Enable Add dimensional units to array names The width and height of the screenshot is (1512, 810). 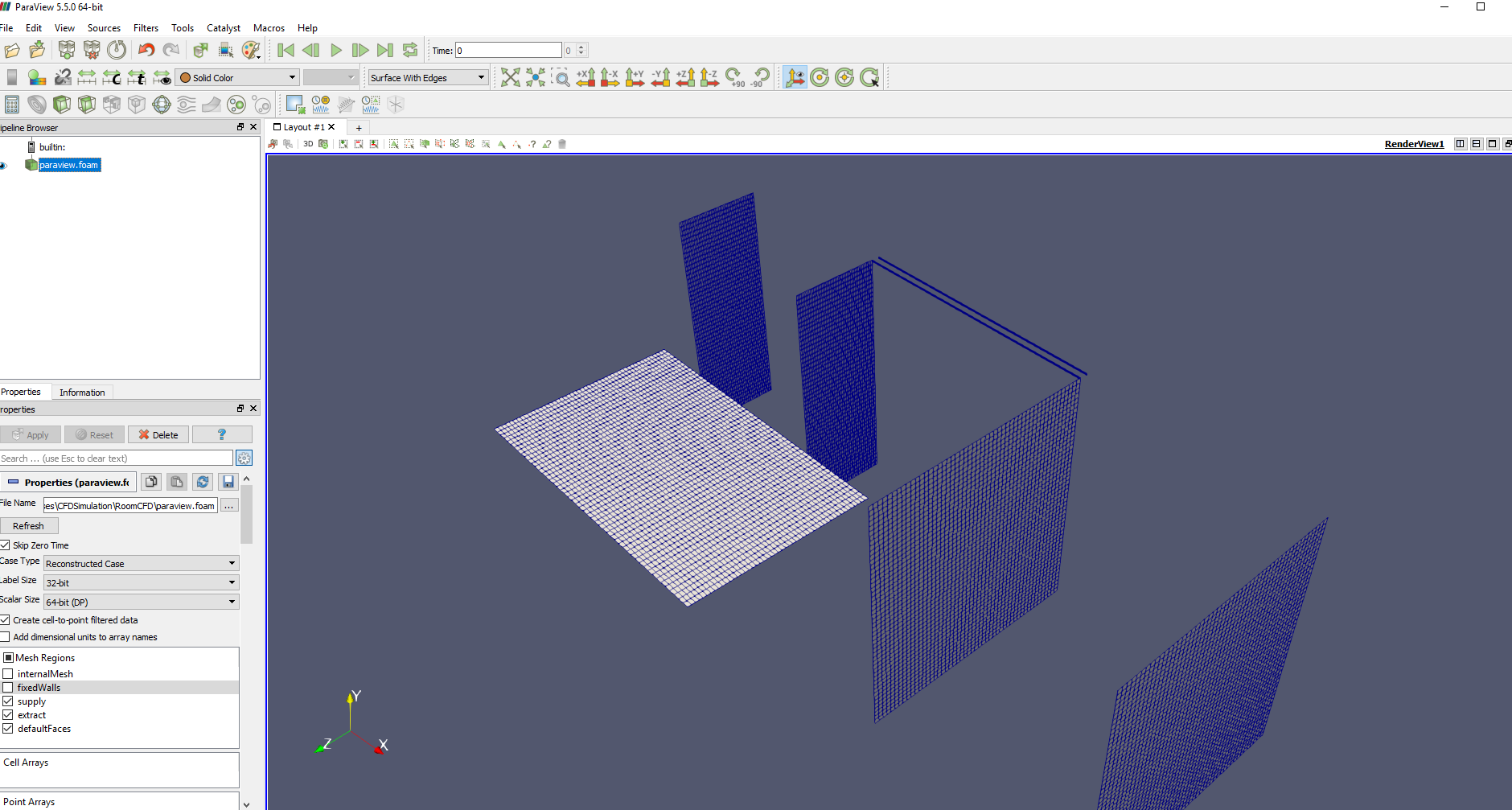point(5,637)
